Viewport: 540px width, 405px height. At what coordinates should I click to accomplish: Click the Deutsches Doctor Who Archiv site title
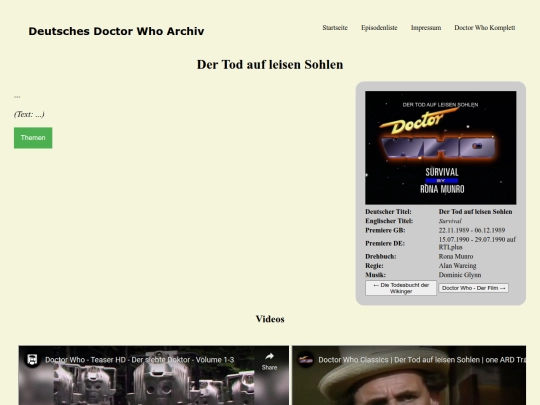point(116,31)
